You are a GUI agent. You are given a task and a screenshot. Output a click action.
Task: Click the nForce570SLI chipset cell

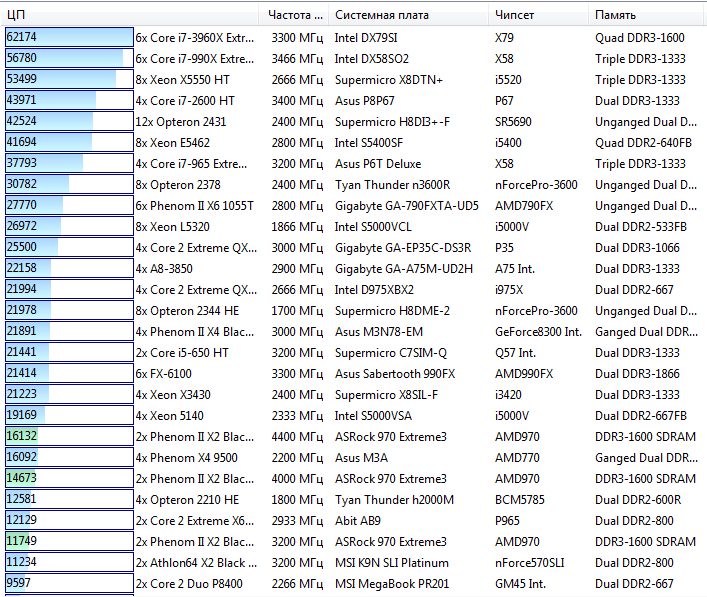pyautogui.click(x=529, y=563)
